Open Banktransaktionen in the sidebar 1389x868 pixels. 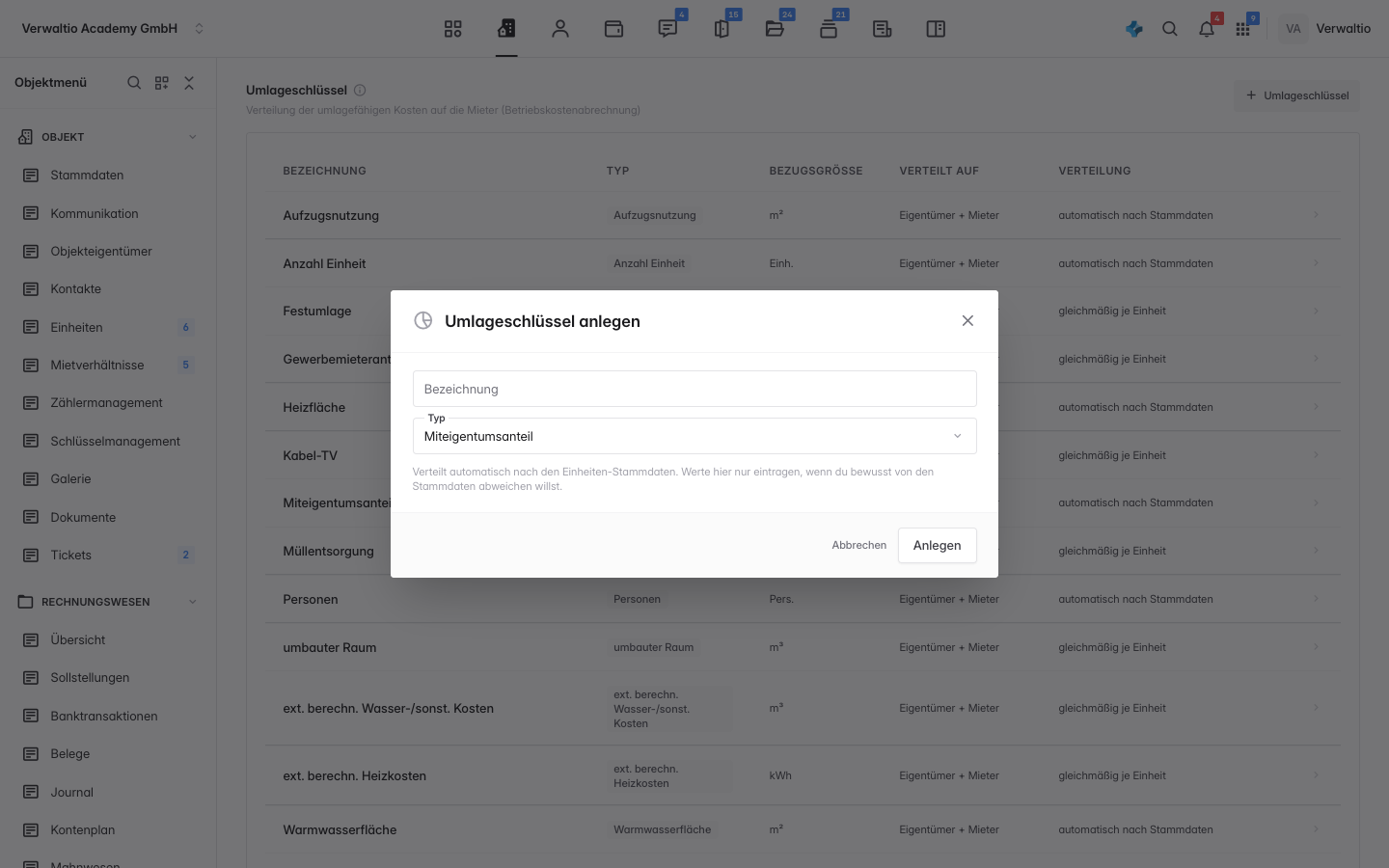104,716
